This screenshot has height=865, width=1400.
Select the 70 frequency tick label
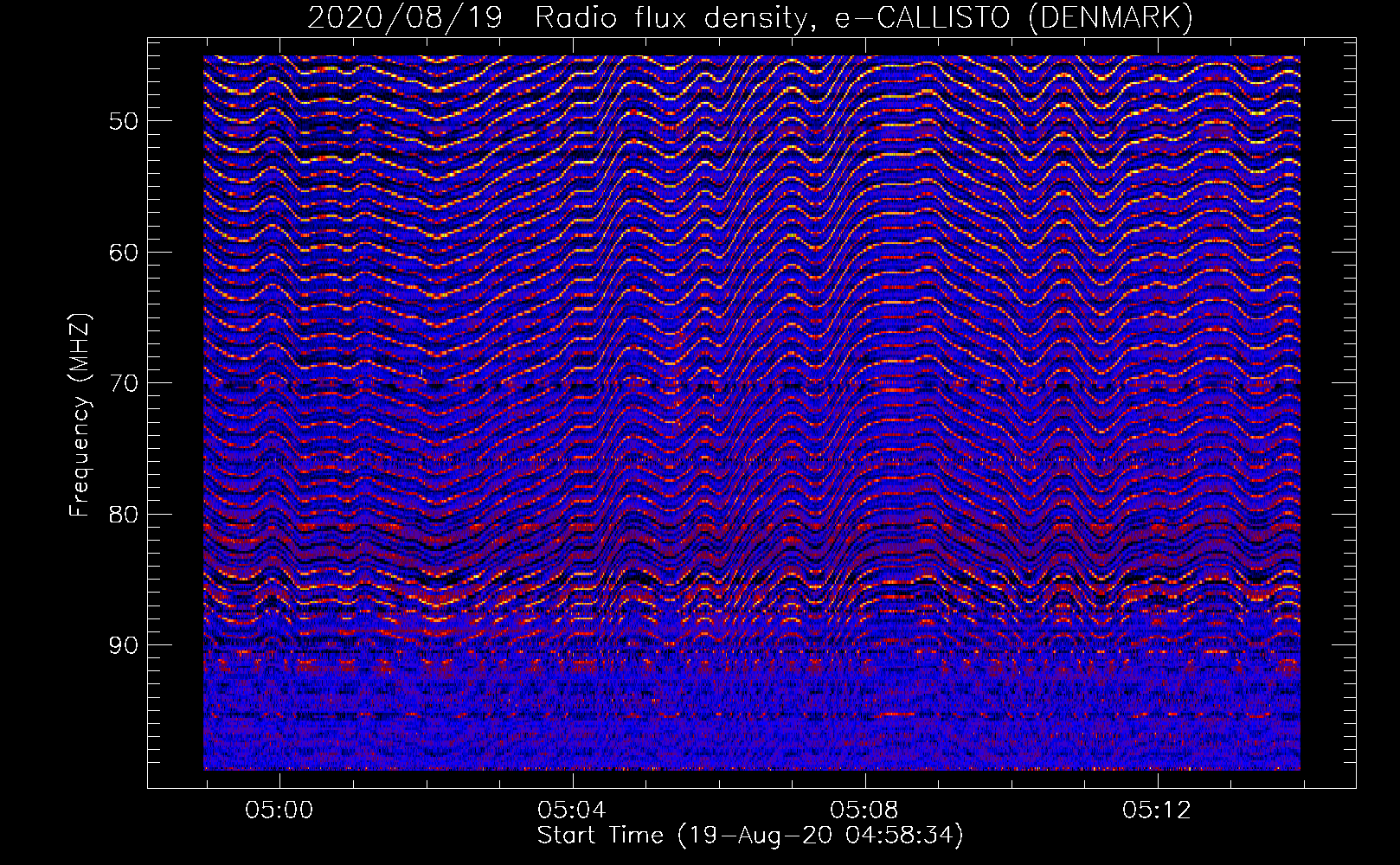tap(123, 383)
